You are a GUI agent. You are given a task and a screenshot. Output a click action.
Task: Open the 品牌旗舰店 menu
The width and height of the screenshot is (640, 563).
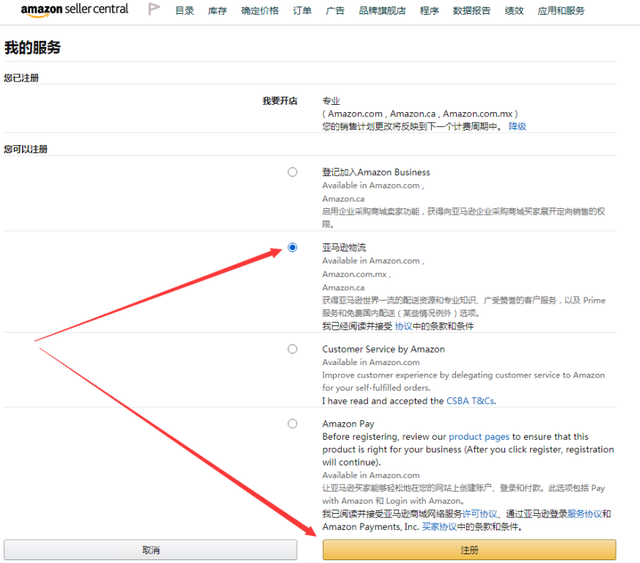point(382,11)
